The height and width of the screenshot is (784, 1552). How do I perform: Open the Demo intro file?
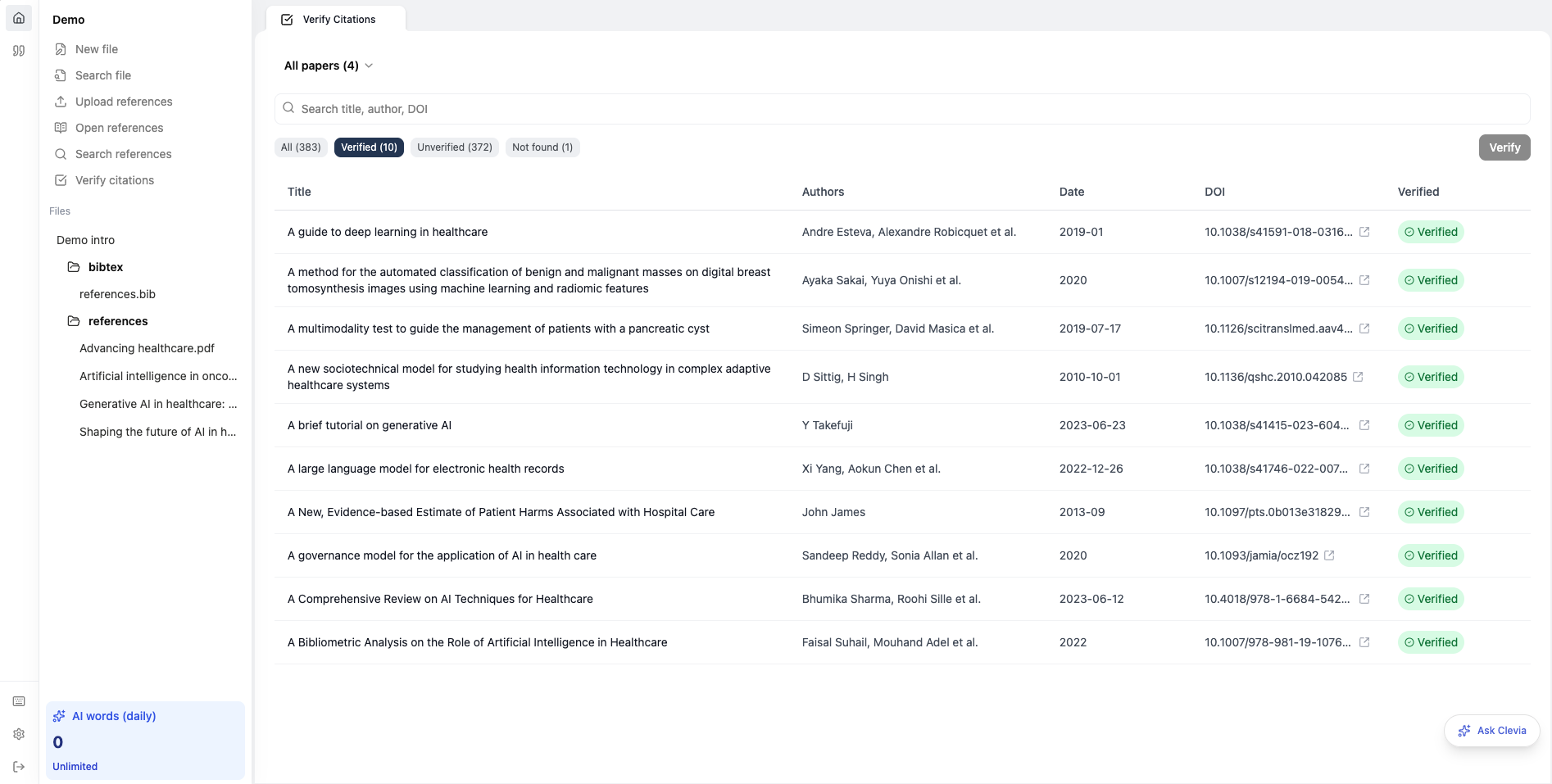click(x=85, y=239)
